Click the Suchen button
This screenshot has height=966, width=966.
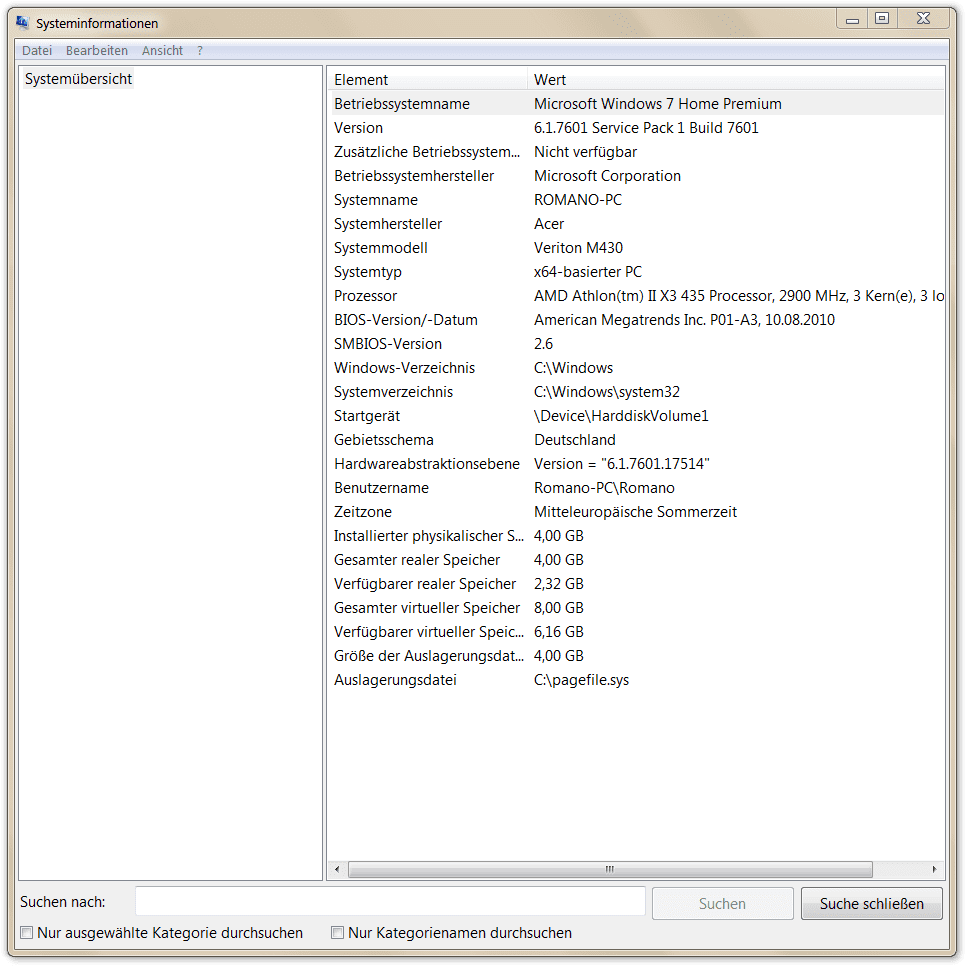pos(722,903)
